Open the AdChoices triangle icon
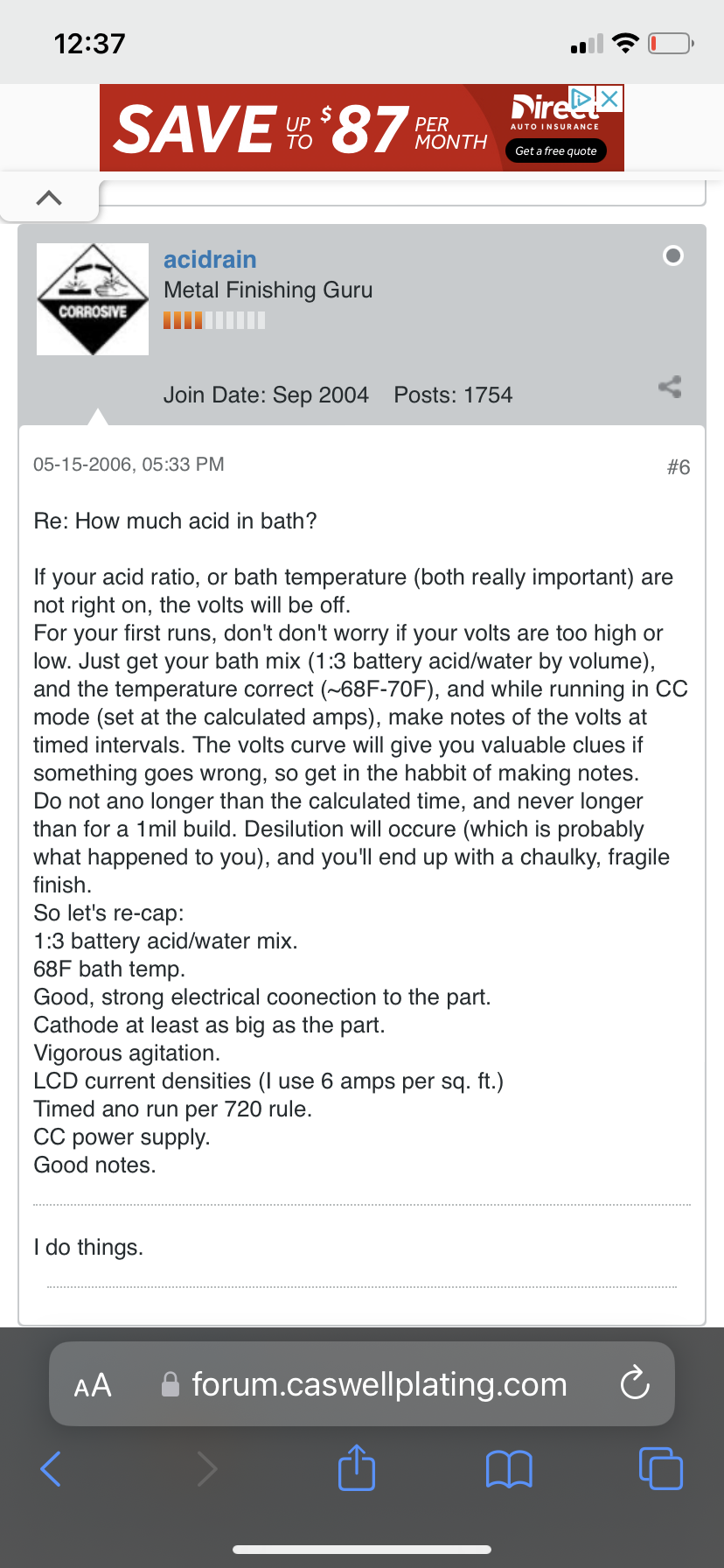The height and width of the screenshot is (1568, 724). point(581,98)
